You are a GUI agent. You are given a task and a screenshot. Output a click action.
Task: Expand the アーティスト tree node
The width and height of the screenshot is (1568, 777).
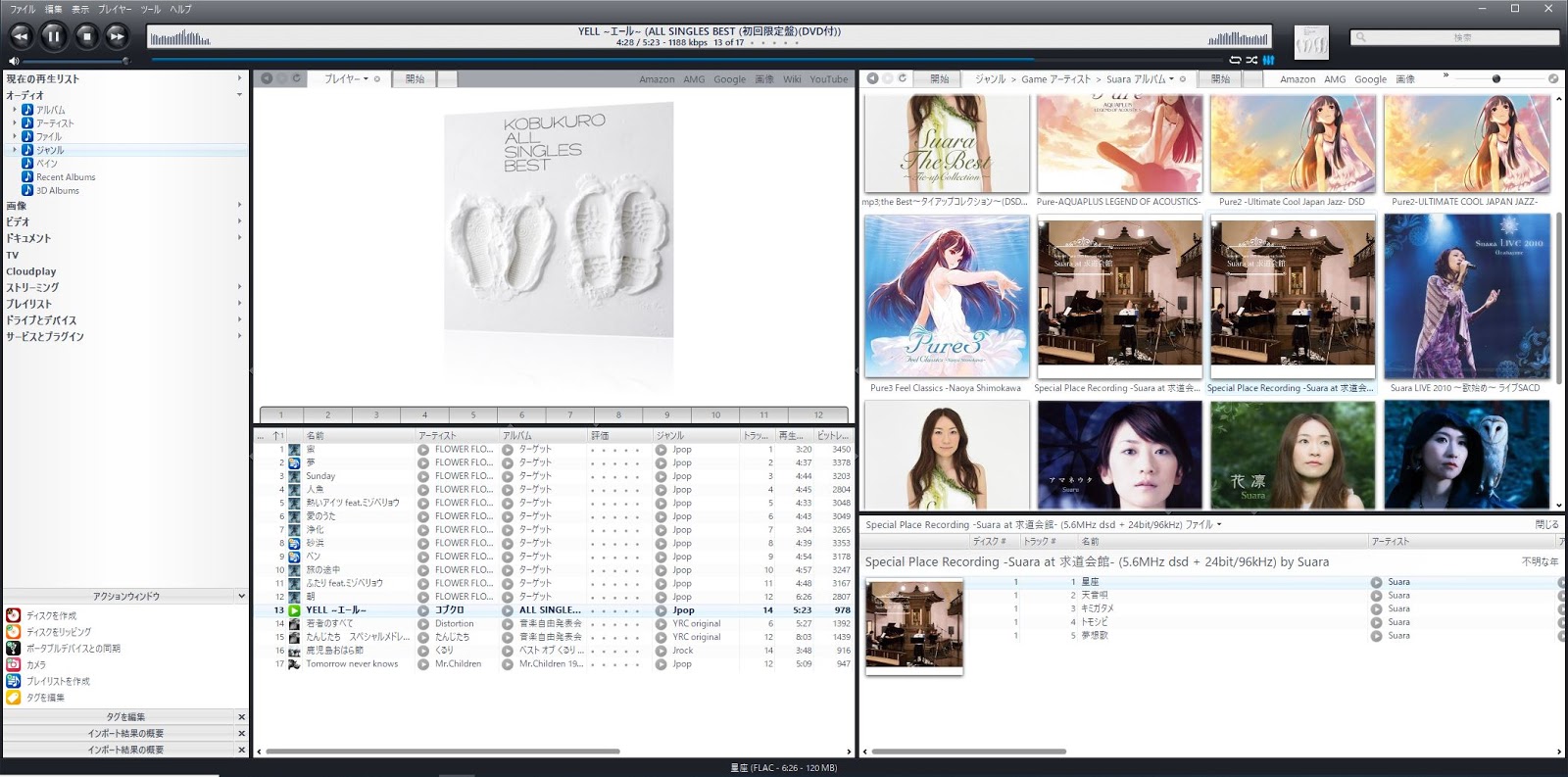15,123
